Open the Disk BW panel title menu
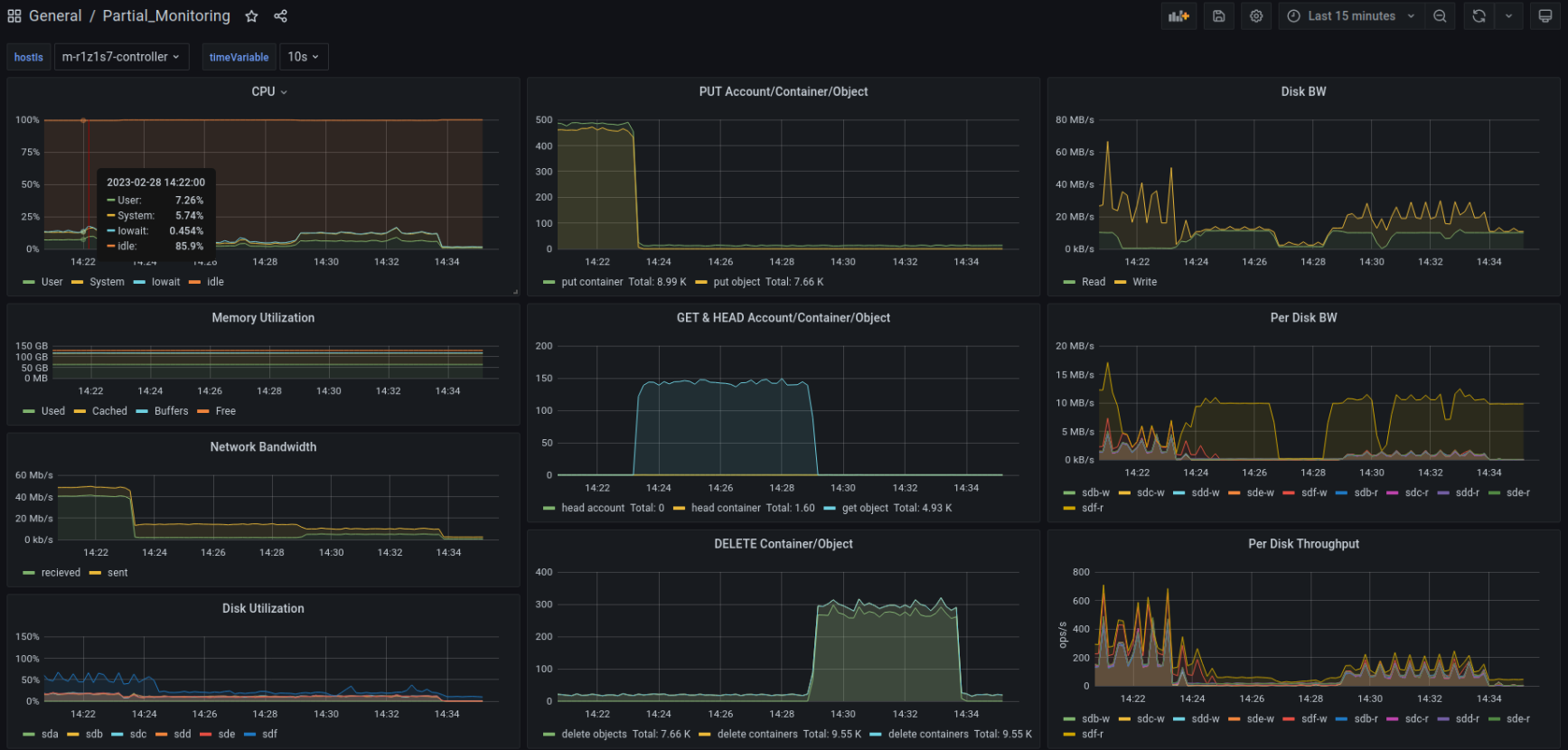 (1303, 91)
